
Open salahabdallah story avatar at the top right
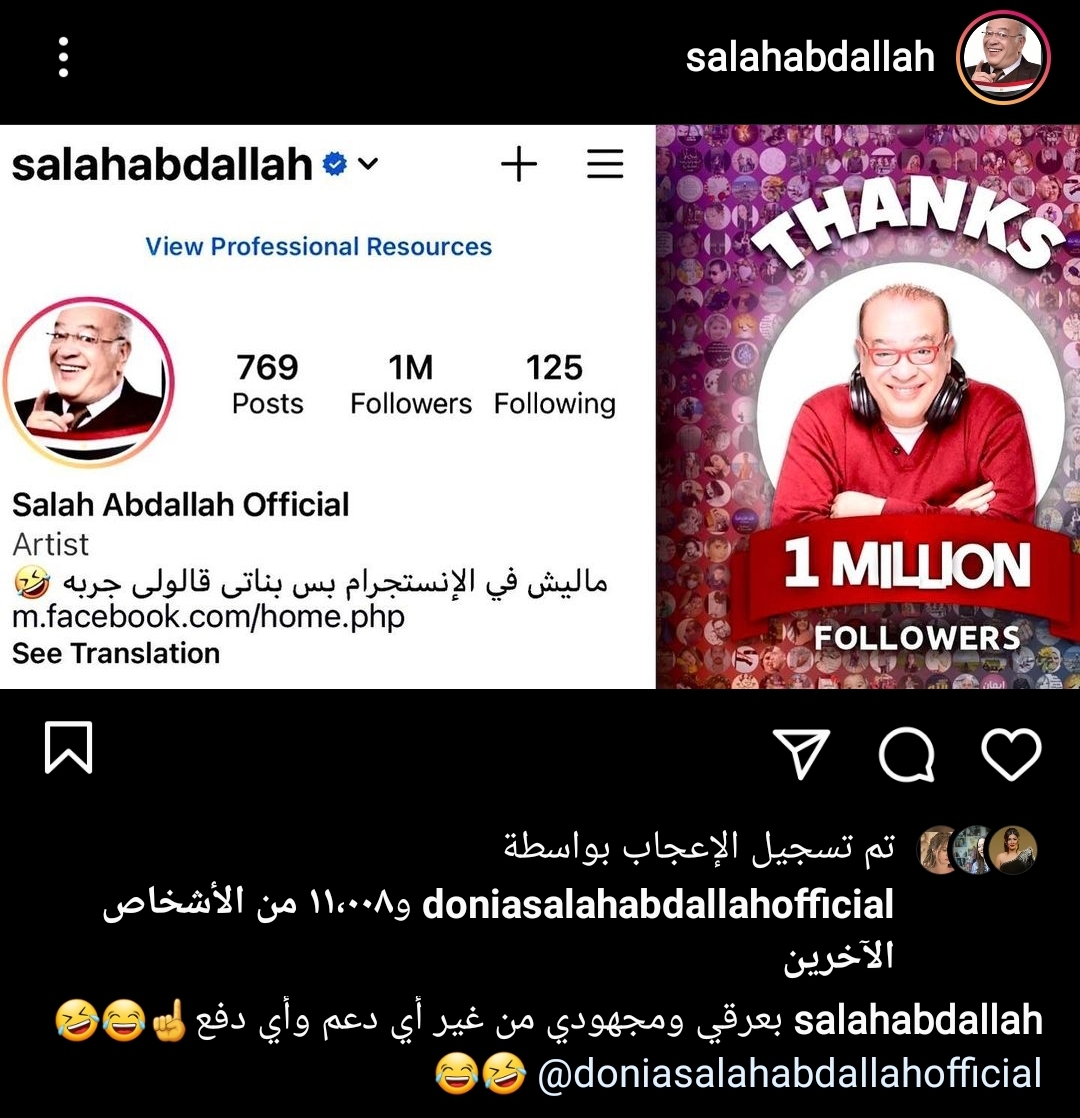tap(1002, 57)
